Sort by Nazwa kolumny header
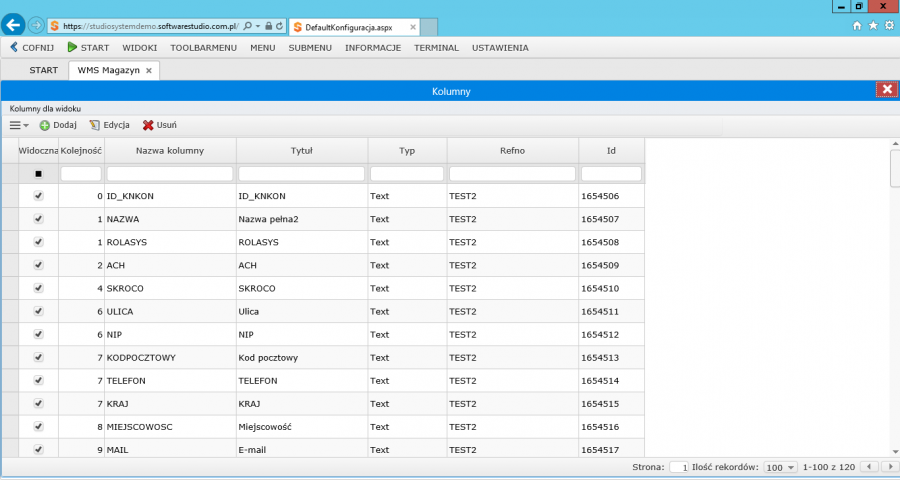 (x=170, y=150)
